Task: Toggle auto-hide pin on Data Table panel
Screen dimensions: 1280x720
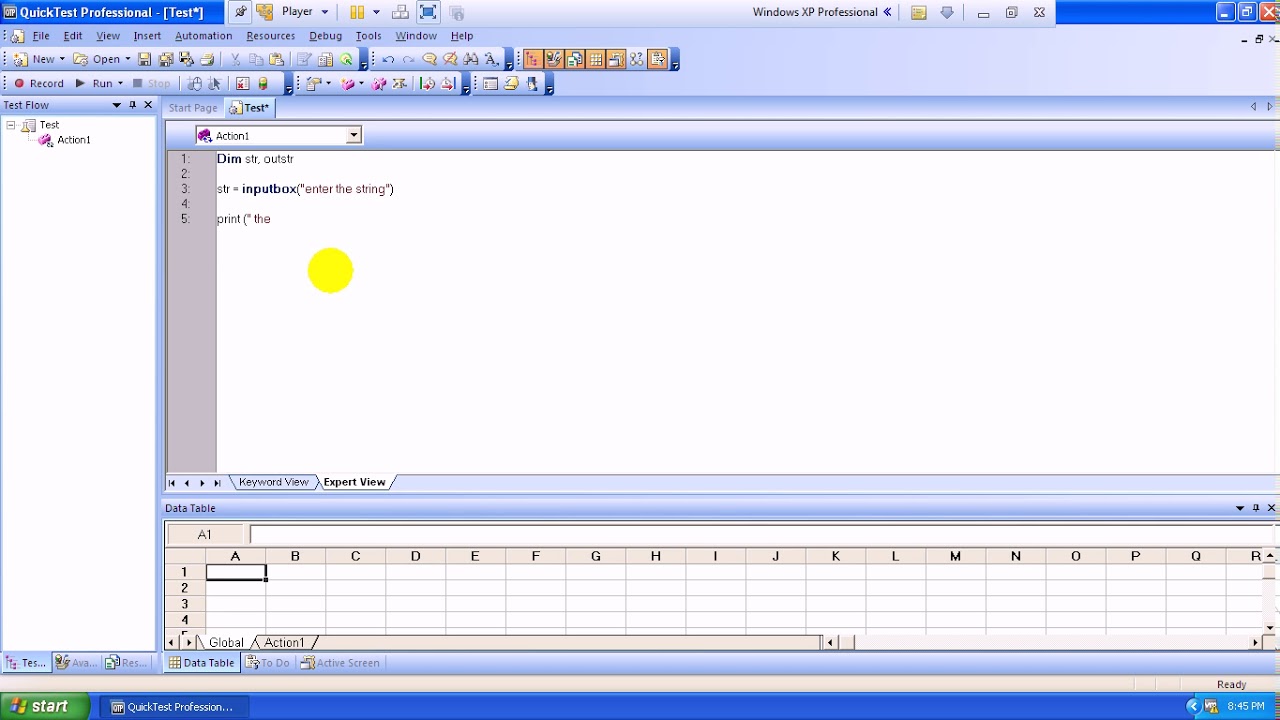Action: click(x=1256, y=508)
